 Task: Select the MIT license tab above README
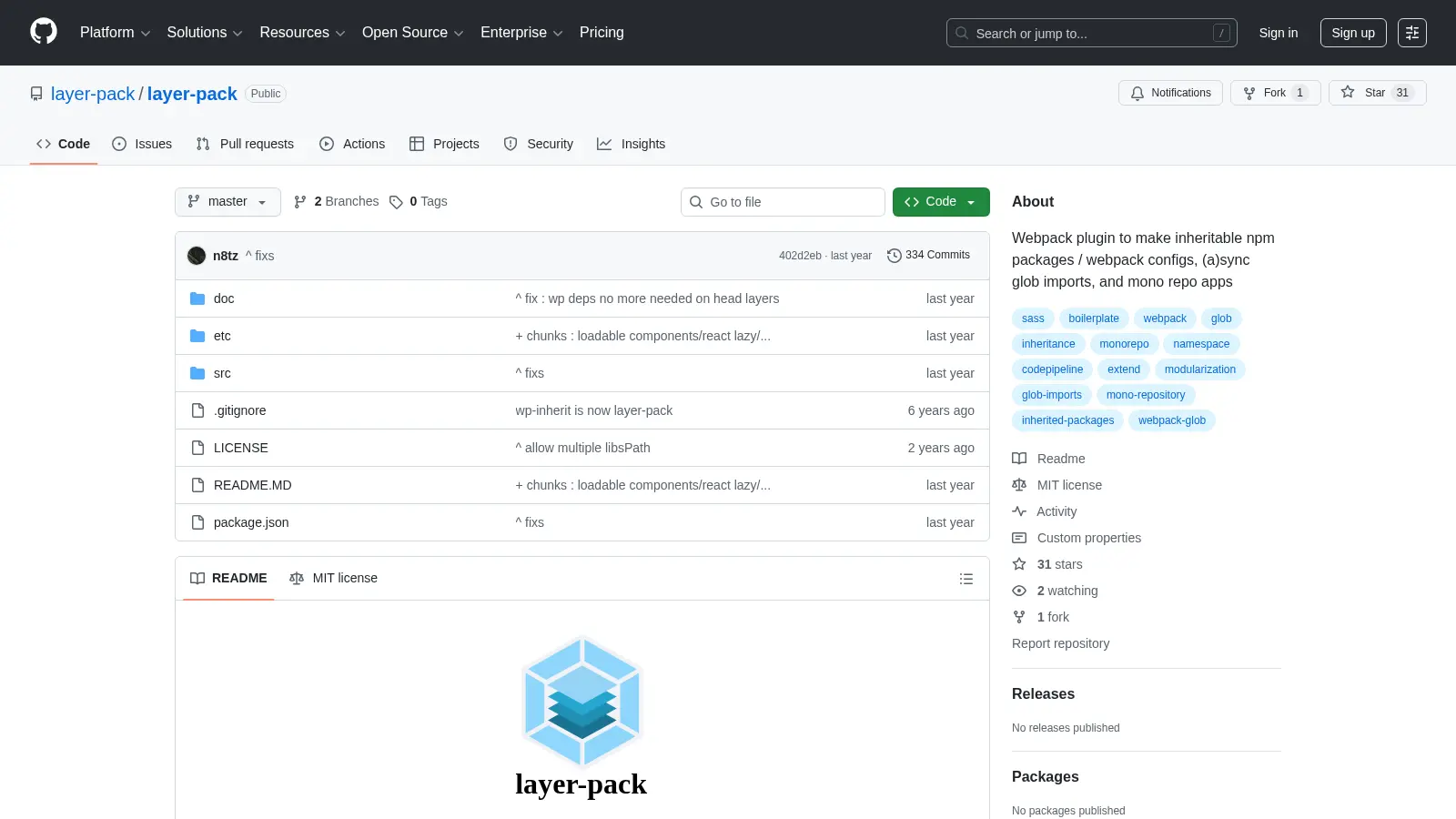tap(333, 579)
